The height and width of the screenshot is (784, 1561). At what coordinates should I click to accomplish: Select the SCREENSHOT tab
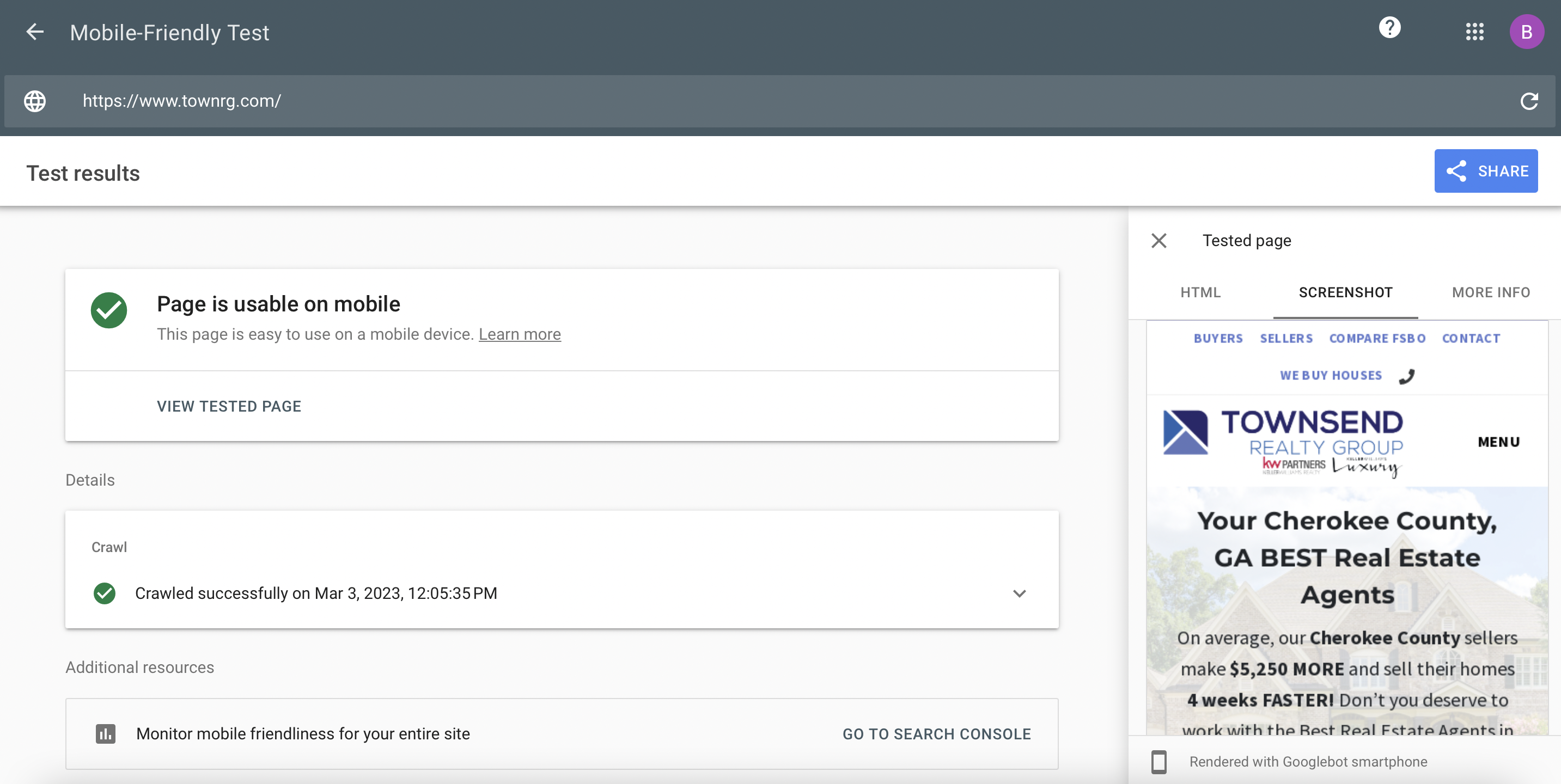(1345, 292)
